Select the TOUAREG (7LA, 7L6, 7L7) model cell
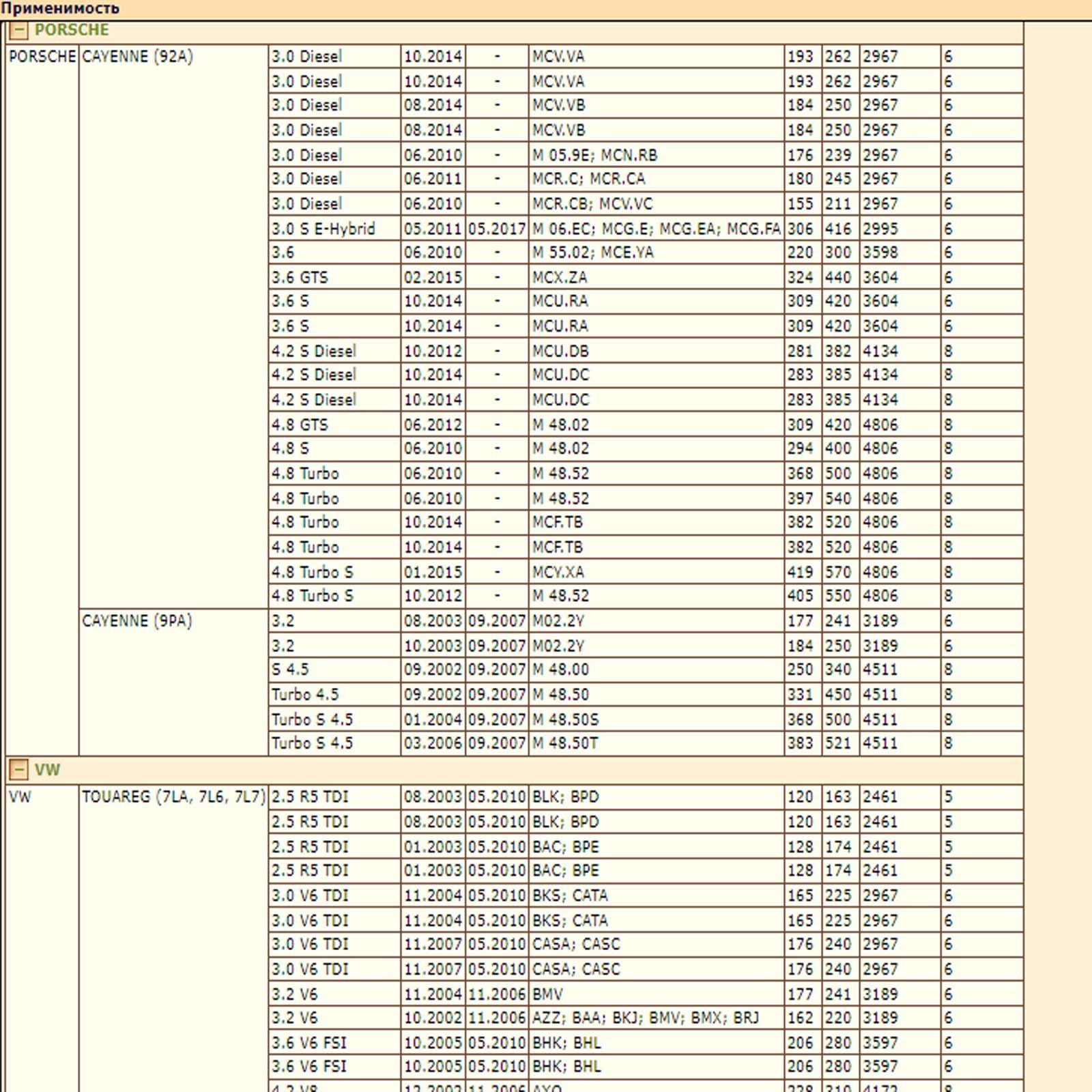 (x=173, y=797)
